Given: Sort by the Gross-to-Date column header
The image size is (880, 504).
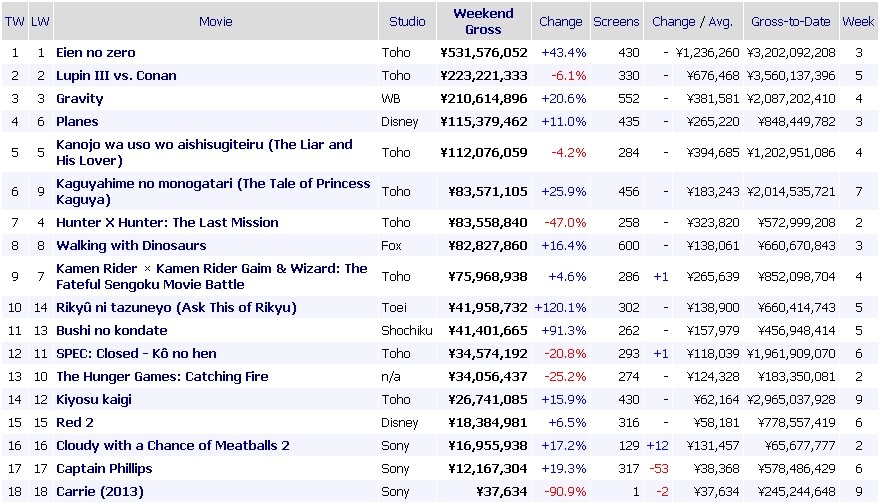Looking at the screenshot, I should [790, 21].
